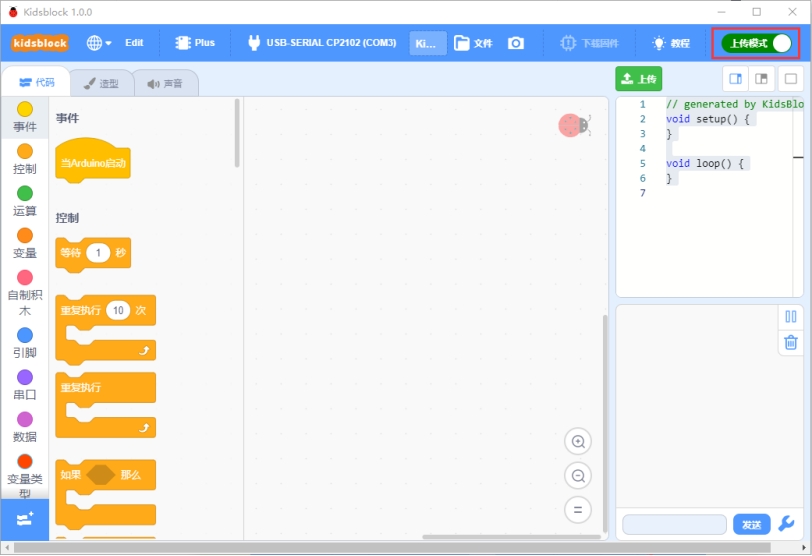Select the 运算 operators category

[25, 201]
